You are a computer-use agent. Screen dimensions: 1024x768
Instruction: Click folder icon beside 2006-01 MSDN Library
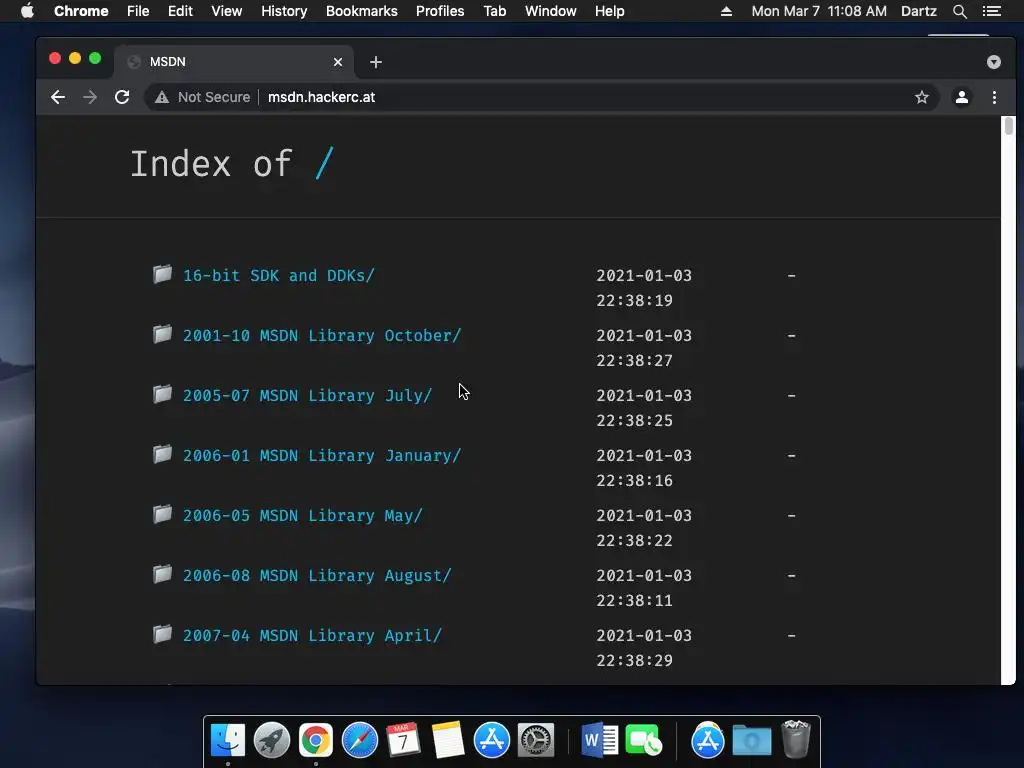click(163, 454)
